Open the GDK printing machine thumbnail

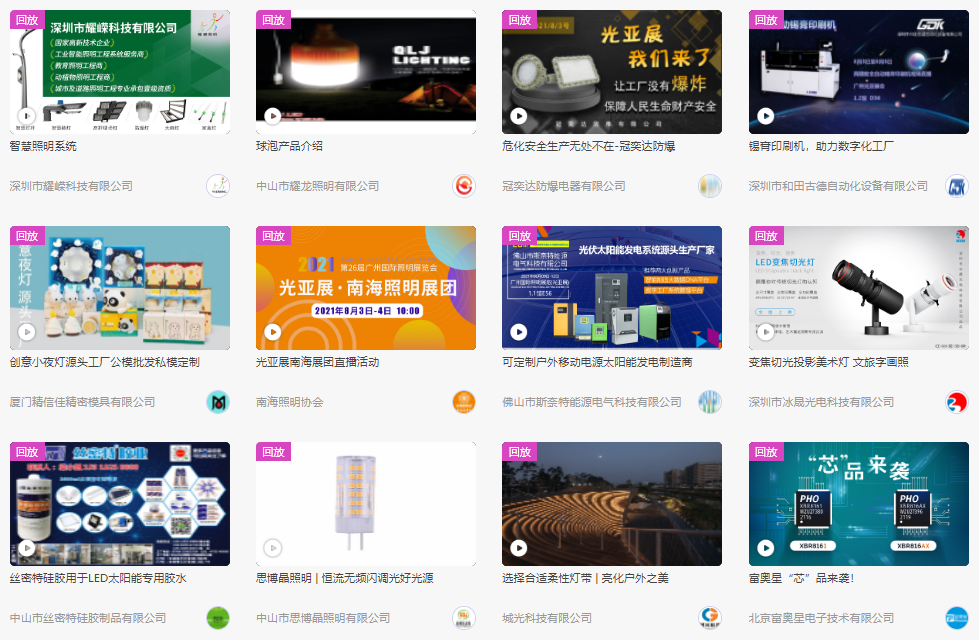click(x=858, y=72)
